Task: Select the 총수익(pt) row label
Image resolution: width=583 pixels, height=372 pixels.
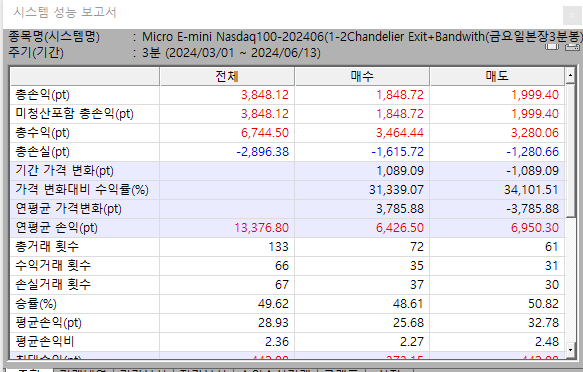Action: 42,133
